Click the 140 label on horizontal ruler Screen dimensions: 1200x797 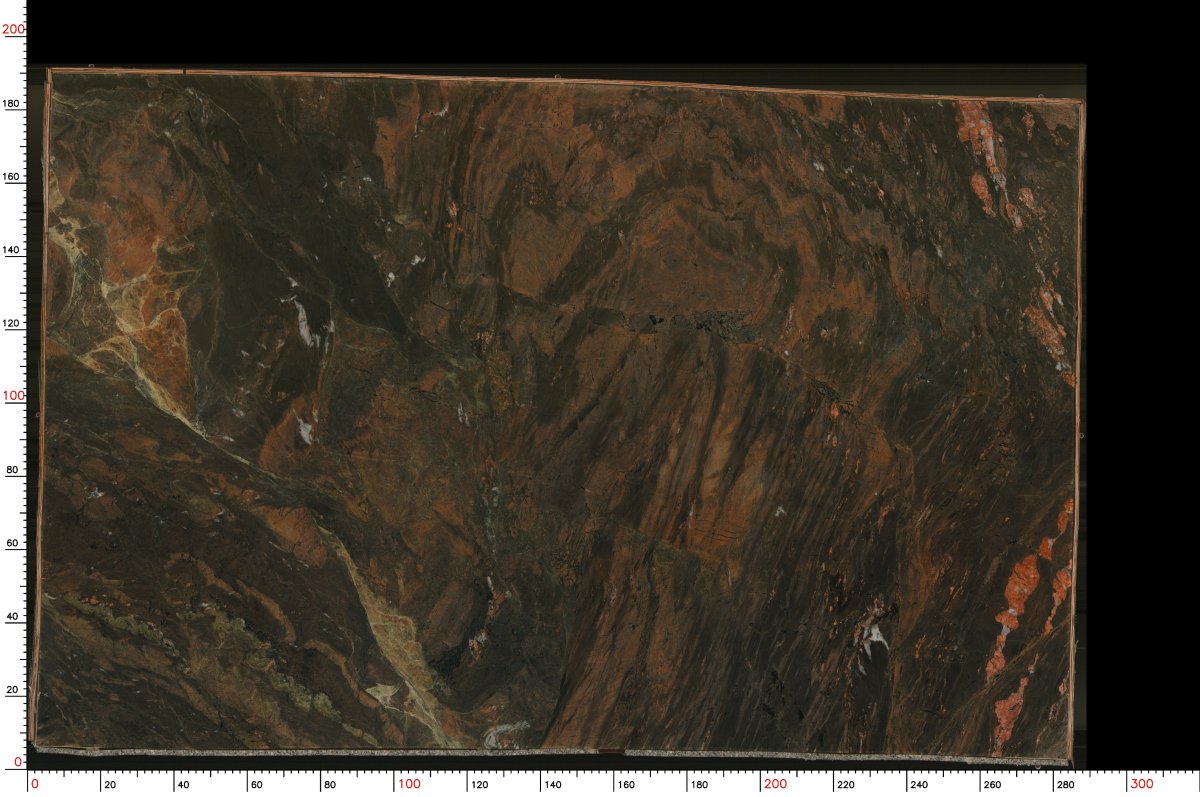pos(553,785)
